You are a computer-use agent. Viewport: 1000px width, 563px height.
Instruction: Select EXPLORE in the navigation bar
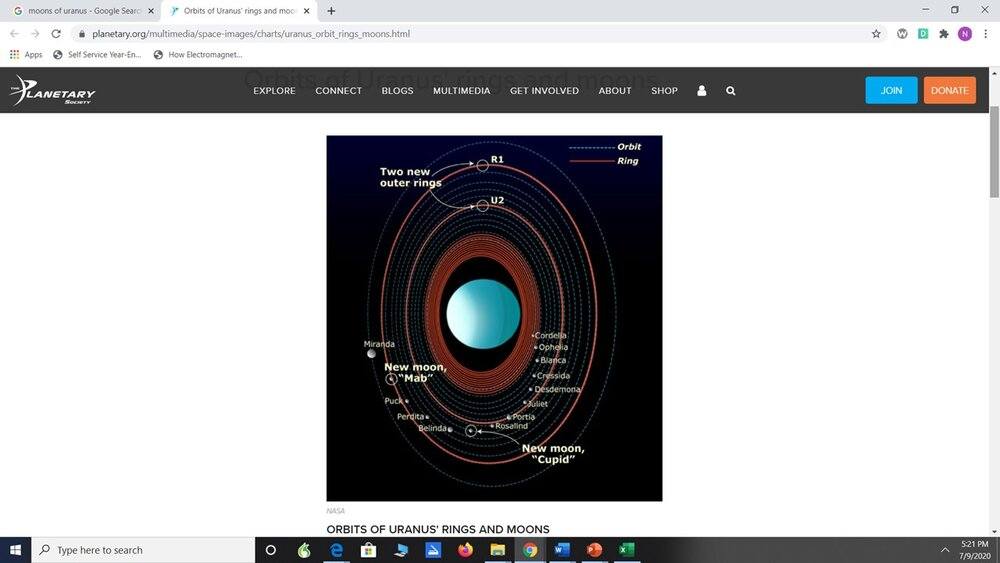tap(274, 90)
